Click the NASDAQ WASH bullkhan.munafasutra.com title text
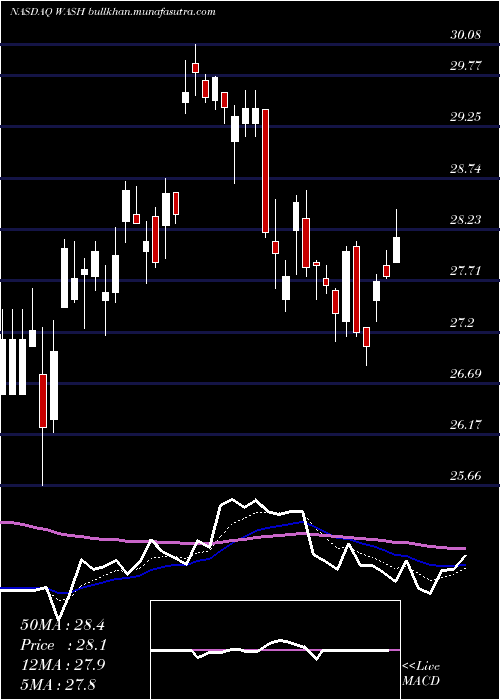500x700 pixels. (x=112, y=12)
